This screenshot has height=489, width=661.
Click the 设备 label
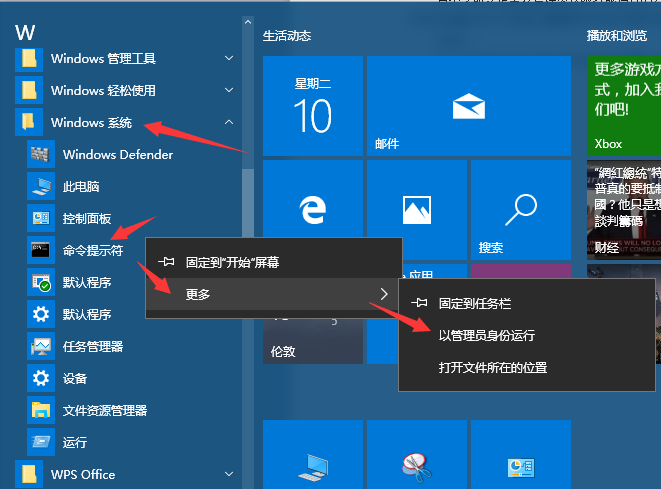coord(75,379)
